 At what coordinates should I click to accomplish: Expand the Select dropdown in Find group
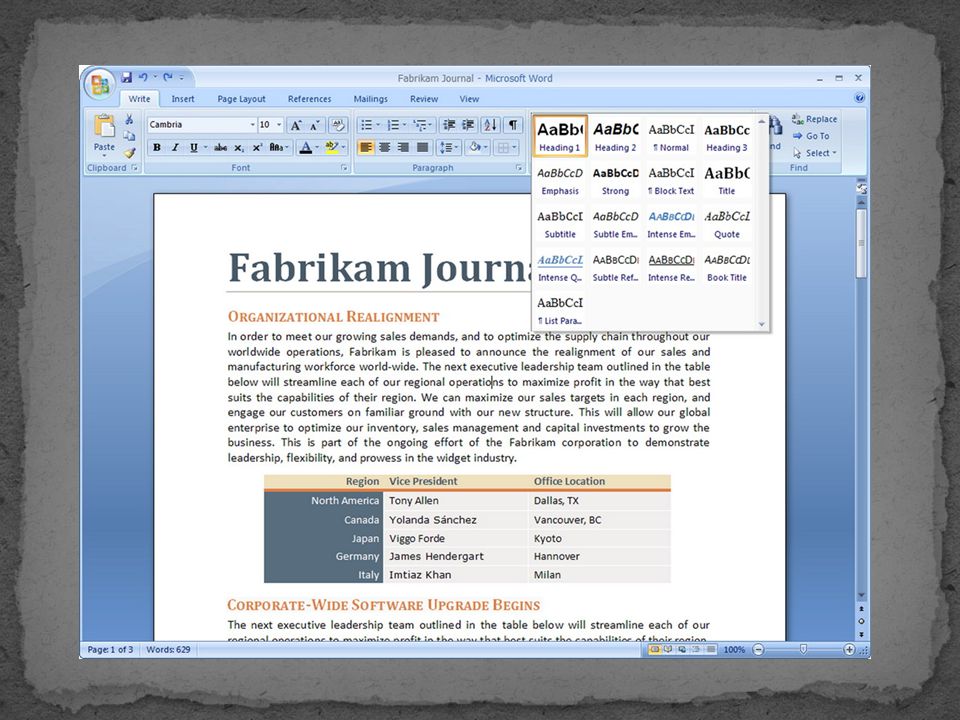(x=815, y=153)
